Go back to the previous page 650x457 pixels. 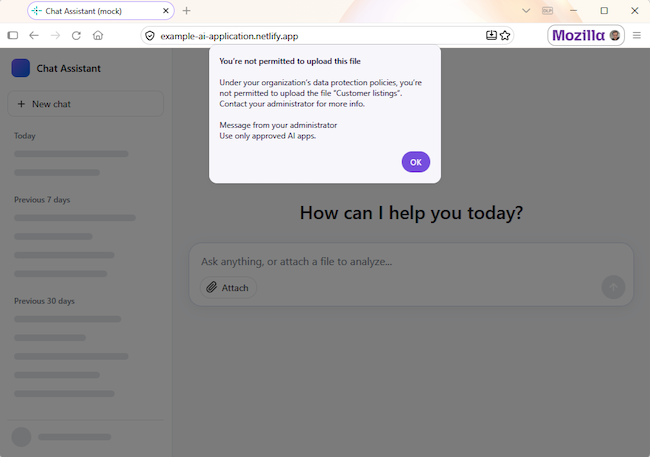coord(34,35)
